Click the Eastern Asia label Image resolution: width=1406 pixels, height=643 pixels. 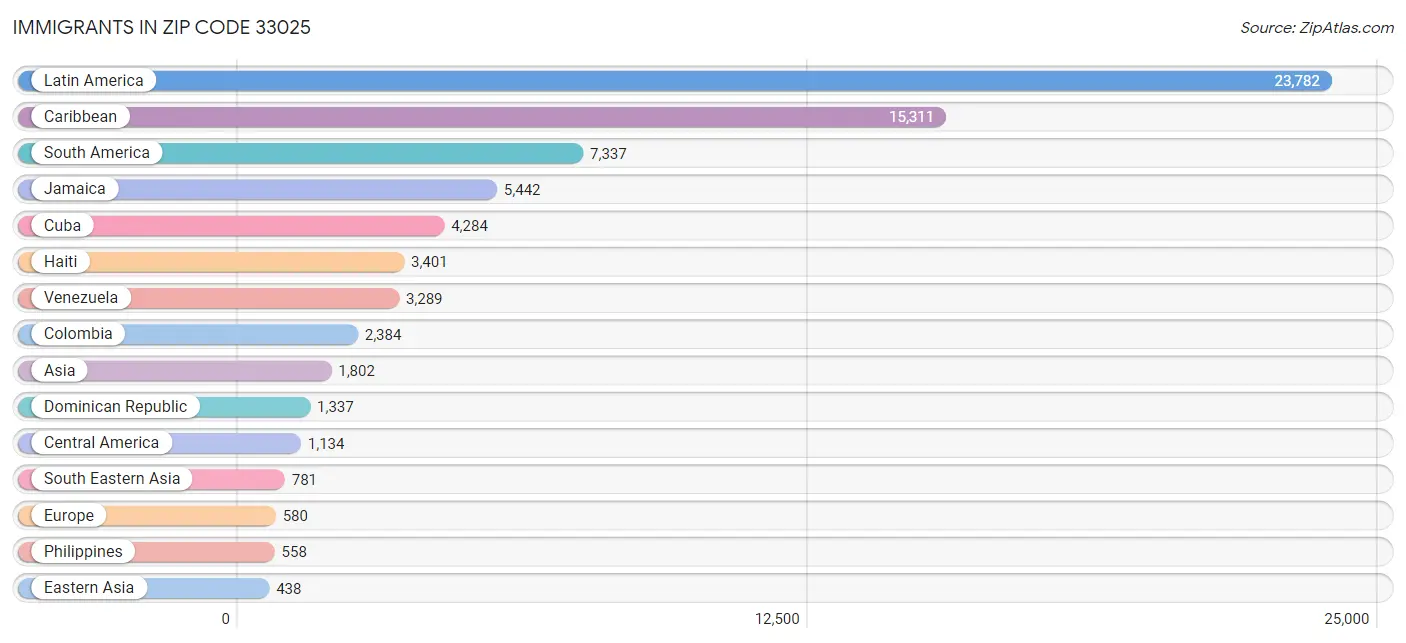[x=88, y=588]
